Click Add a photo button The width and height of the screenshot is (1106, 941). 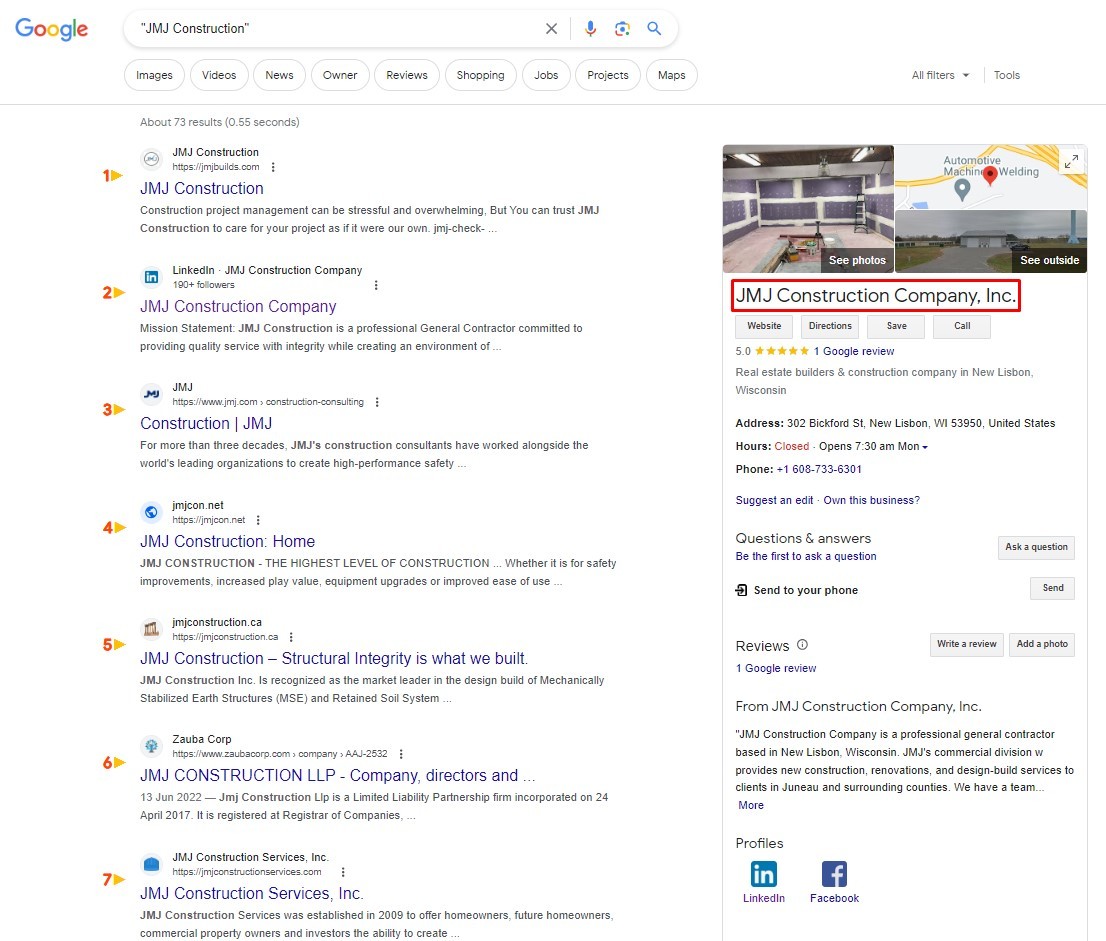1042,645
